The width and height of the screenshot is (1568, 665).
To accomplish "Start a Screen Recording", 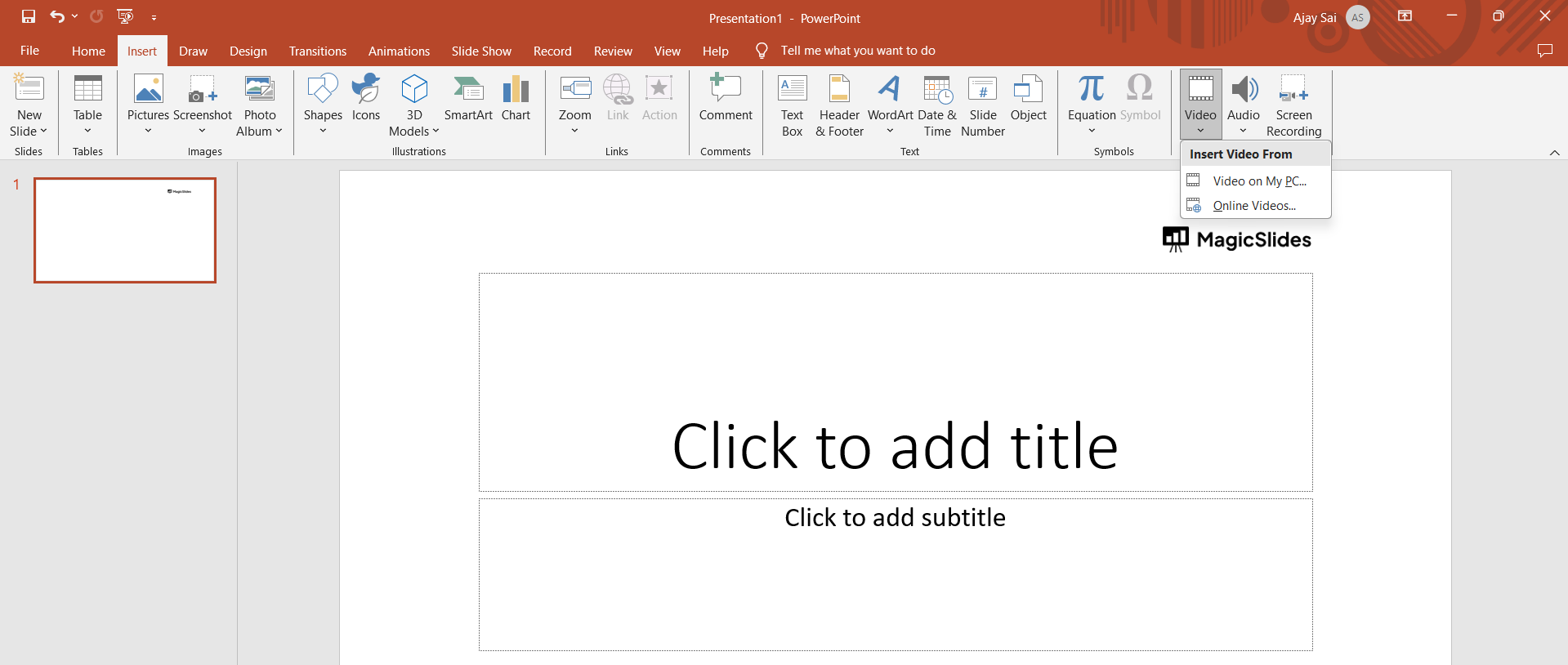I will [1293, 105].
